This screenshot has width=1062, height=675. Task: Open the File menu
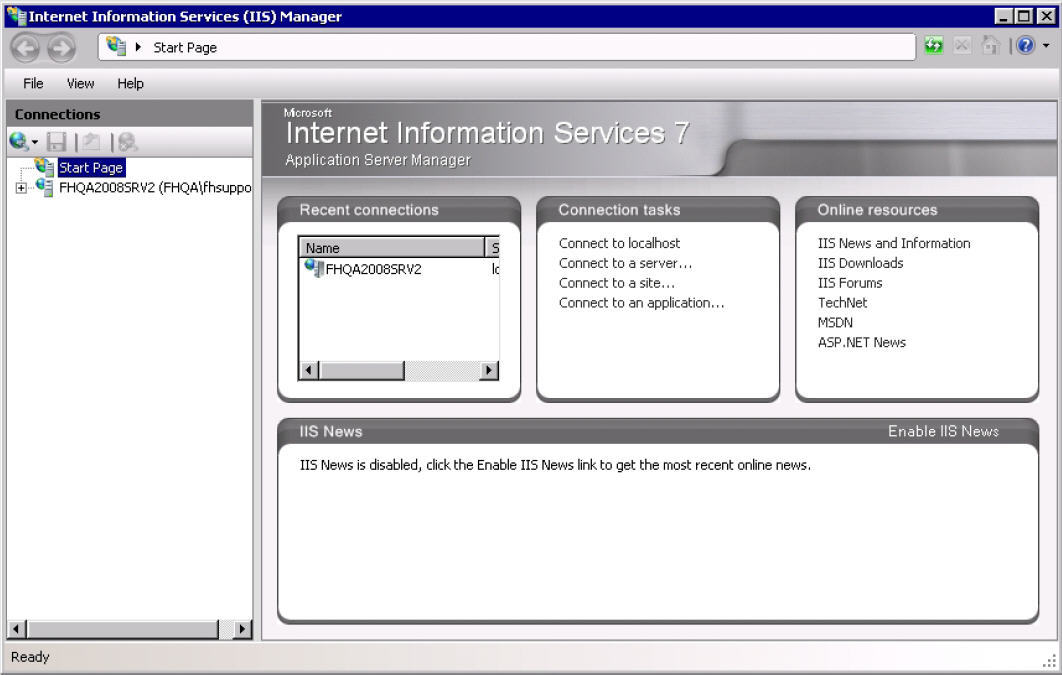point(33,83)
